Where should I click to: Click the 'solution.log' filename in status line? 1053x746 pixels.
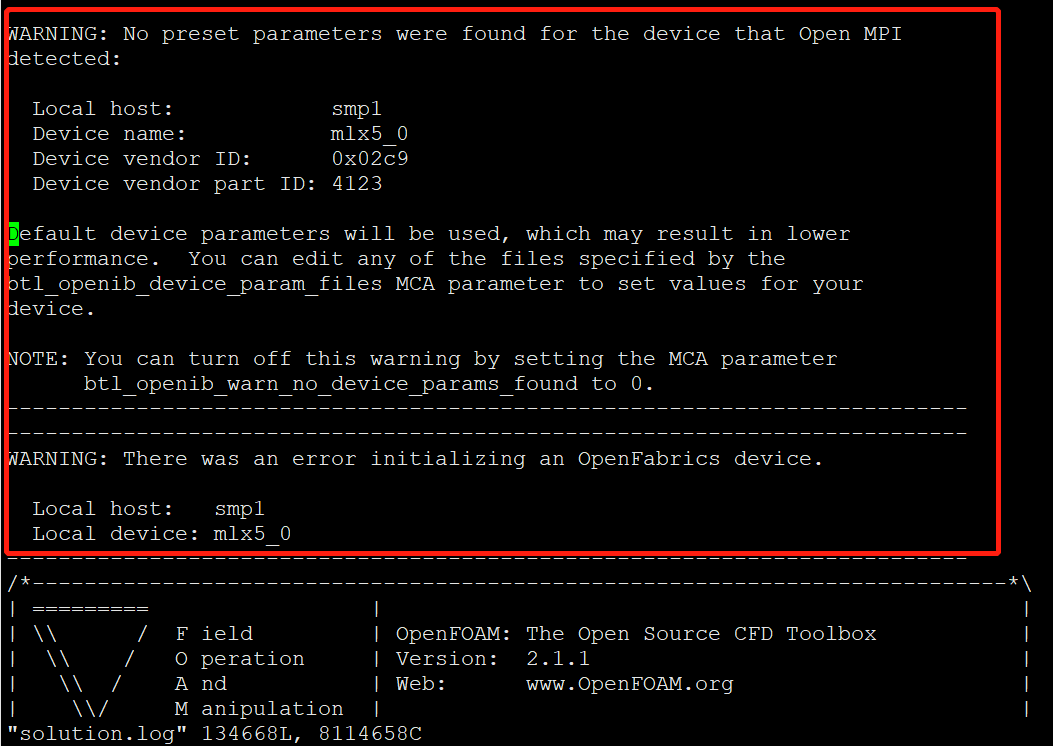(97, 733)
